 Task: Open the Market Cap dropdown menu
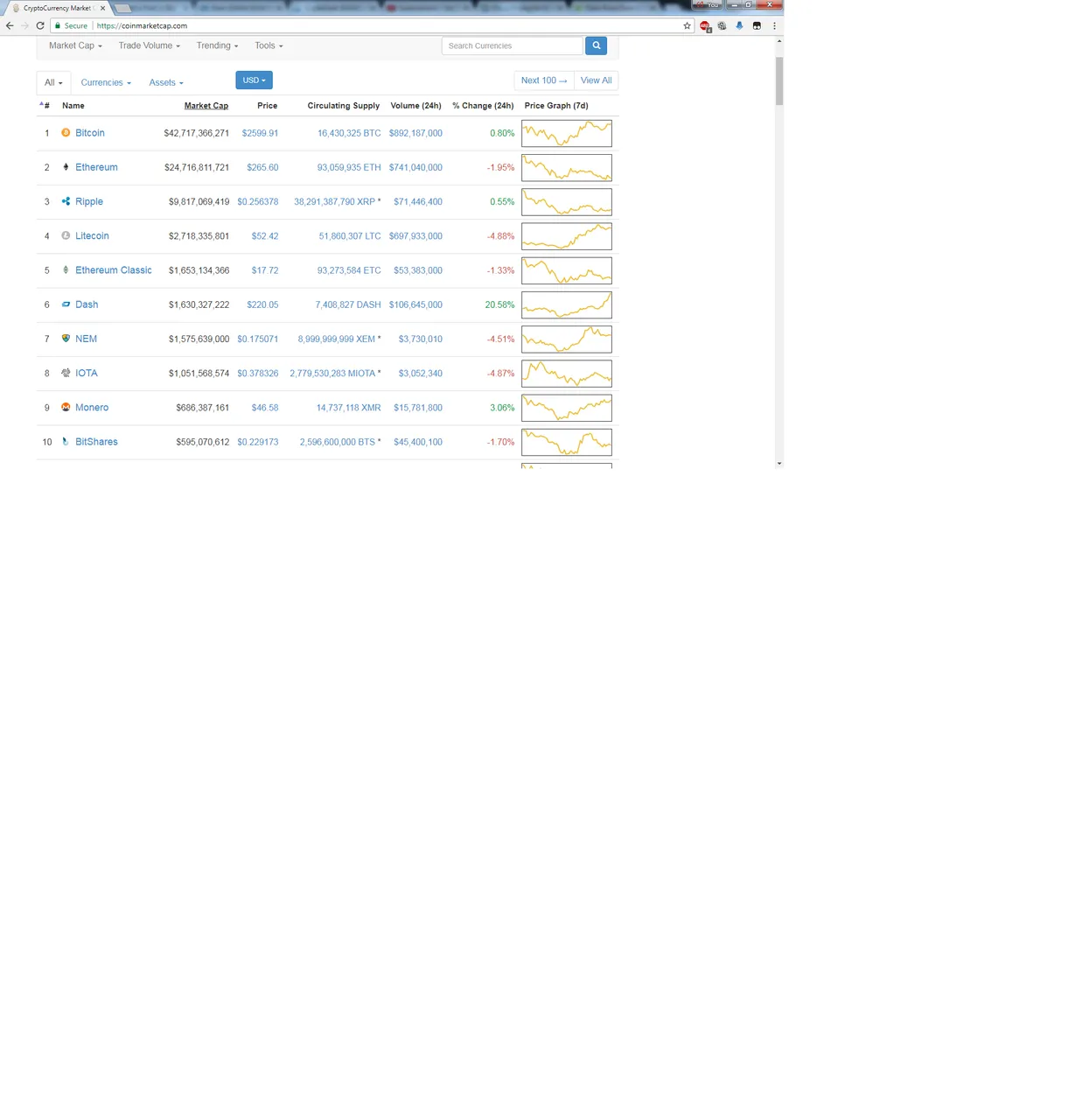[x=75, y=45]
